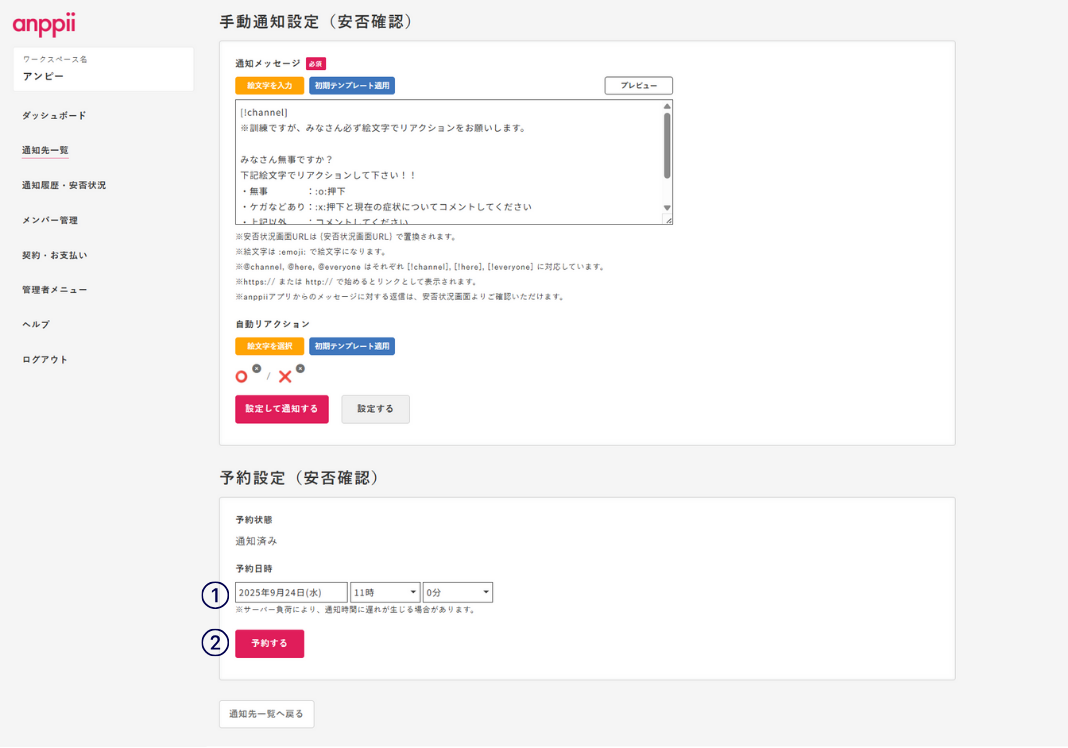
Task: Open the hour dropdown showing 11時
Action: 385,593
